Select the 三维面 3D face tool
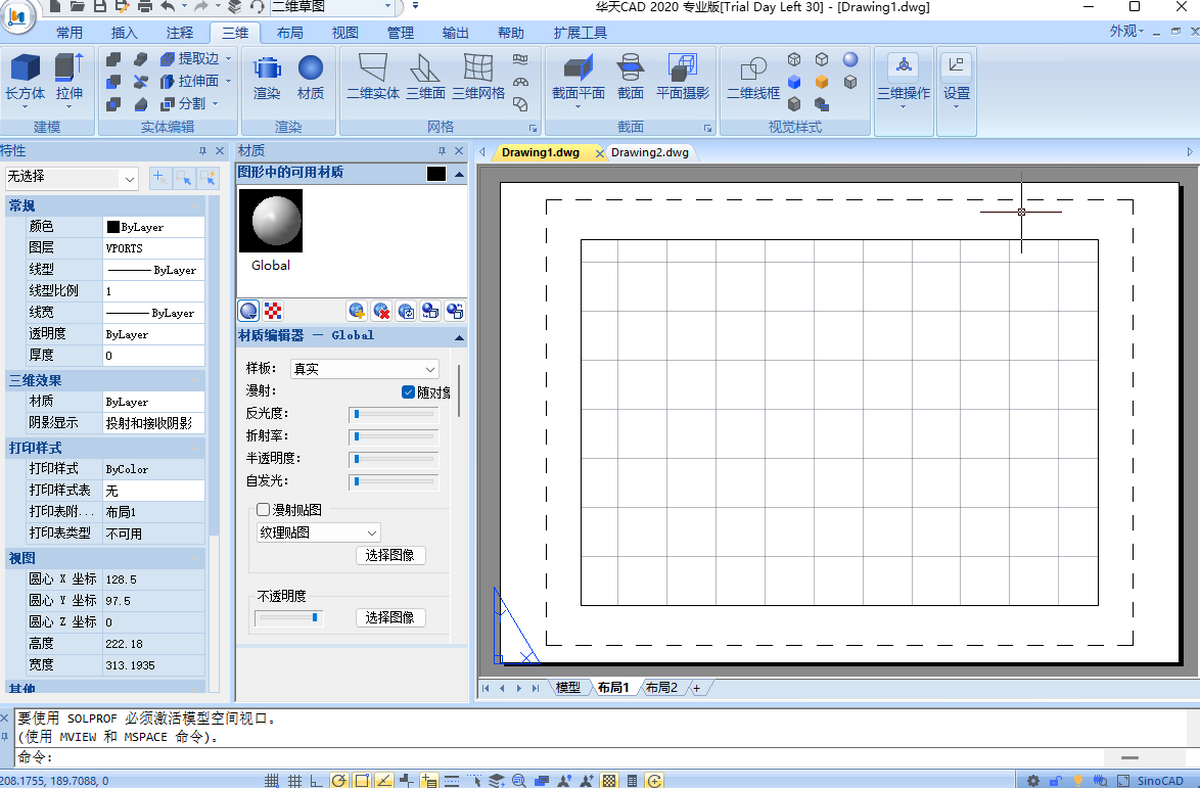1200x788 pixels. pos(425,77)
